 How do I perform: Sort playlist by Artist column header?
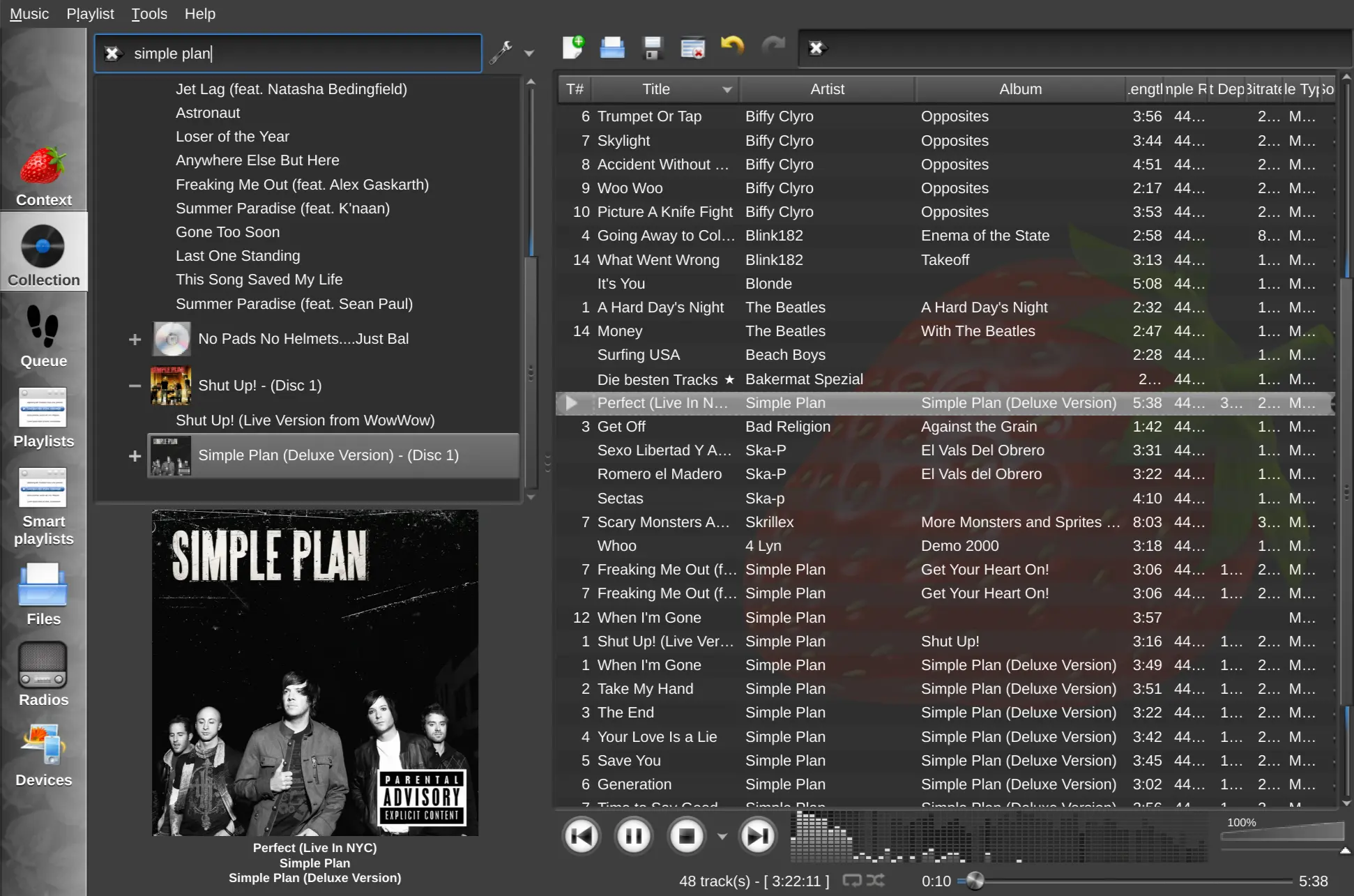[827, 89]
